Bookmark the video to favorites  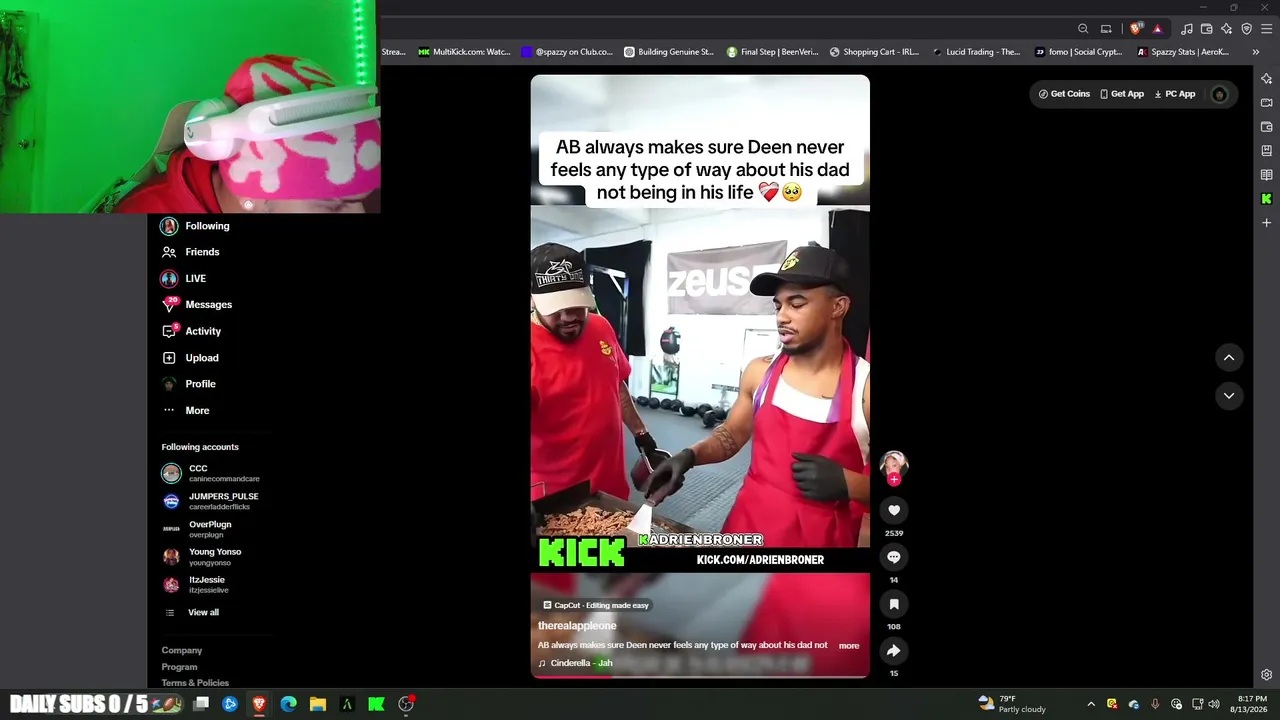(x=894, y=604)
